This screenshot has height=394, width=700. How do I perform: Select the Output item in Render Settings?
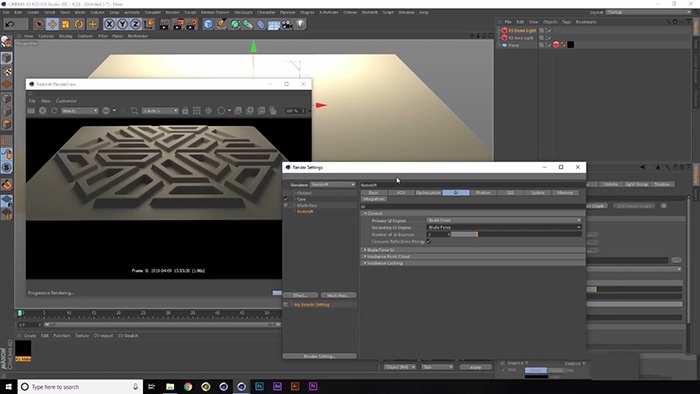click(x=304, y=193)
